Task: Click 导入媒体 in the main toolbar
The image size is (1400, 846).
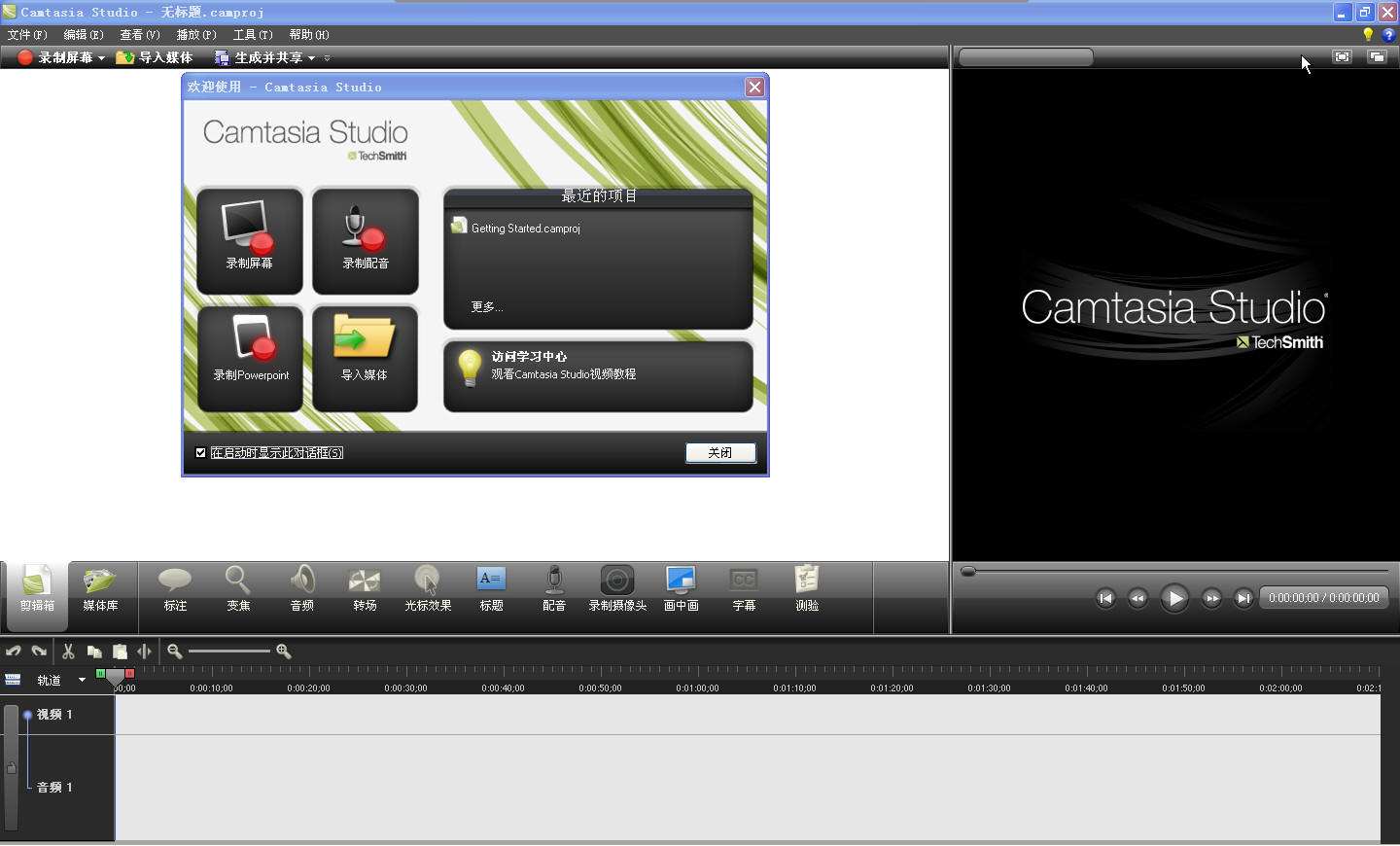Action: tap(155, 58)
